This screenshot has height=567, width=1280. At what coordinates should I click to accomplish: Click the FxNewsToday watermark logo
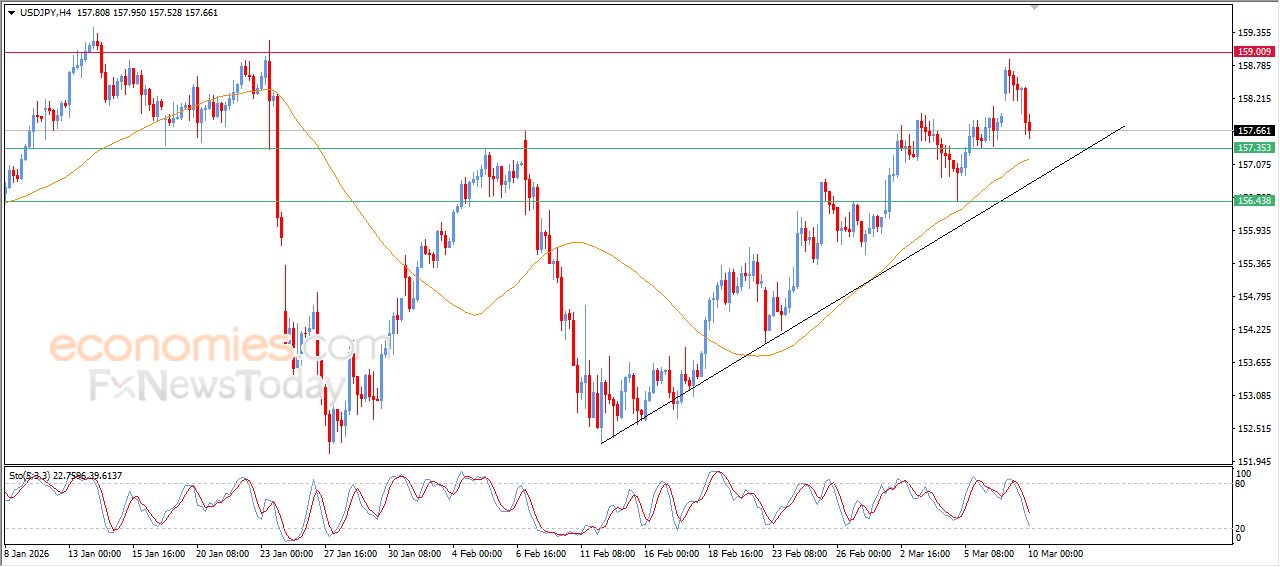tap(208, 385)
